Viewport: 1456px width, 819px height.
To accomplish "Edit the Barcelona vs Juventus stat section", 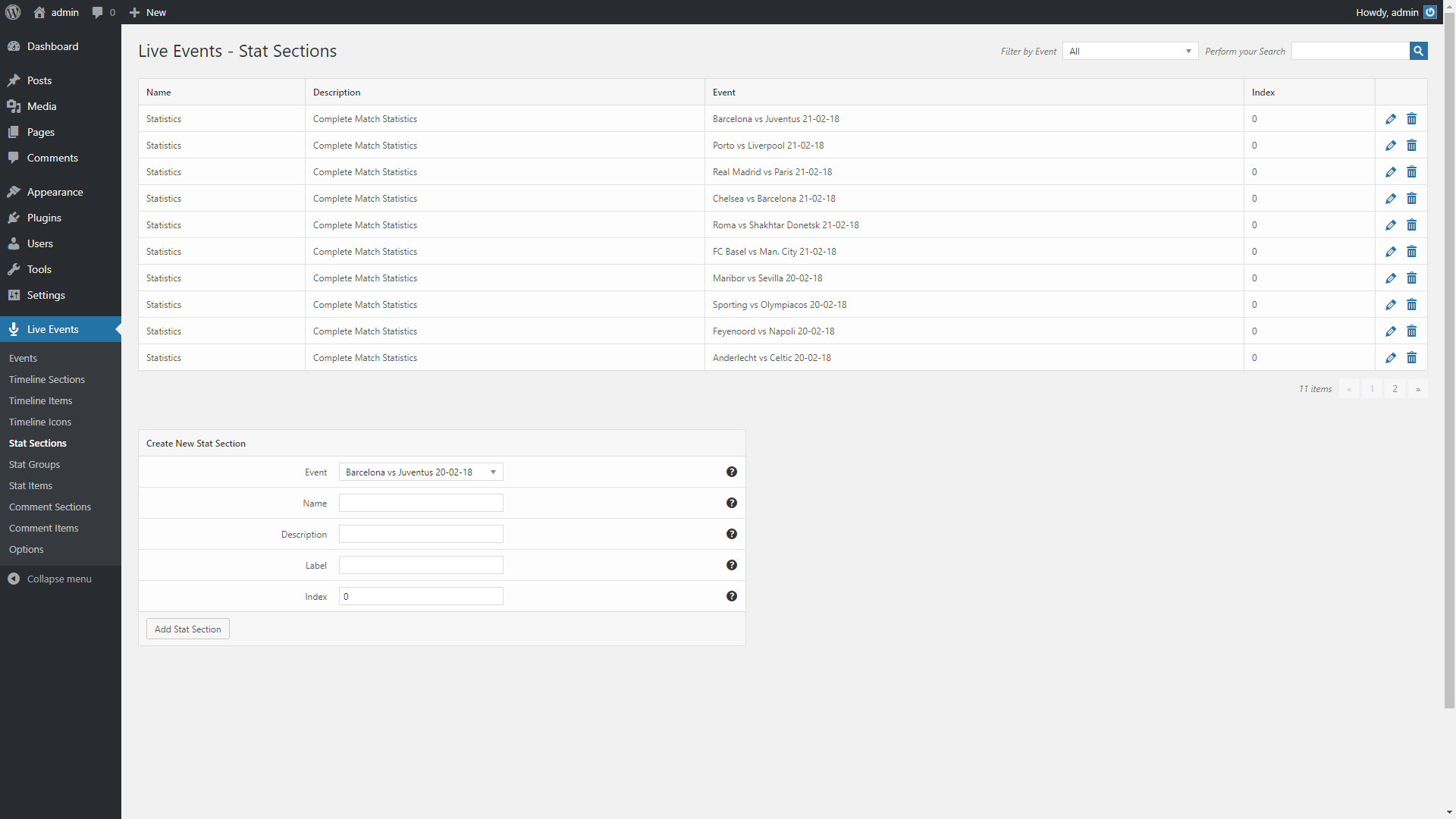I will pos(1390,119).
